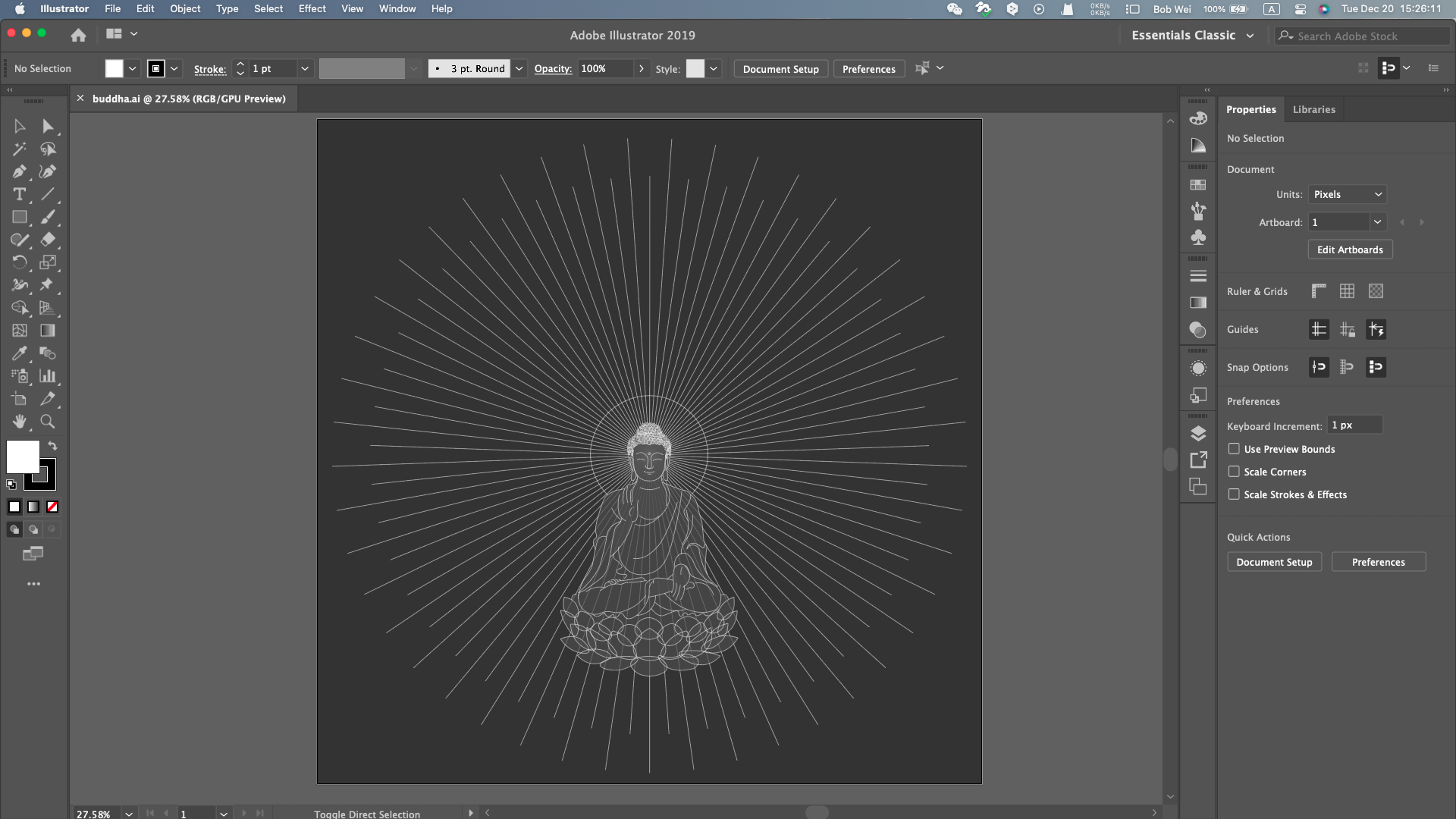Screen dimensions: 1456x819
Task: Enable Scale Strokes & Effects checkbox
Action: coord(1234,494)
